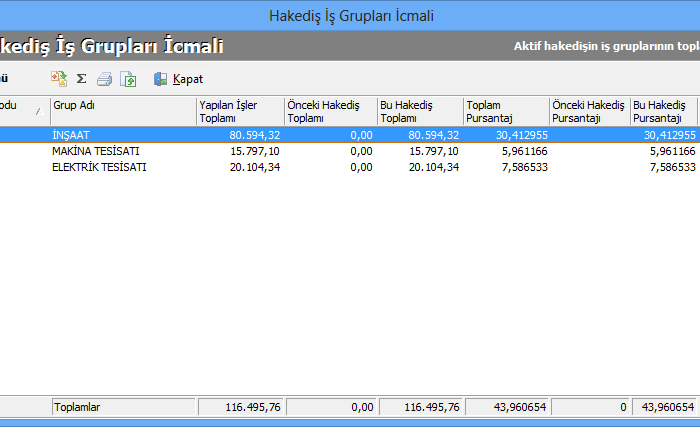Viewport: 700px width, 427px height.
Task: Click the export data icon in toolbar
Action: 59,78
